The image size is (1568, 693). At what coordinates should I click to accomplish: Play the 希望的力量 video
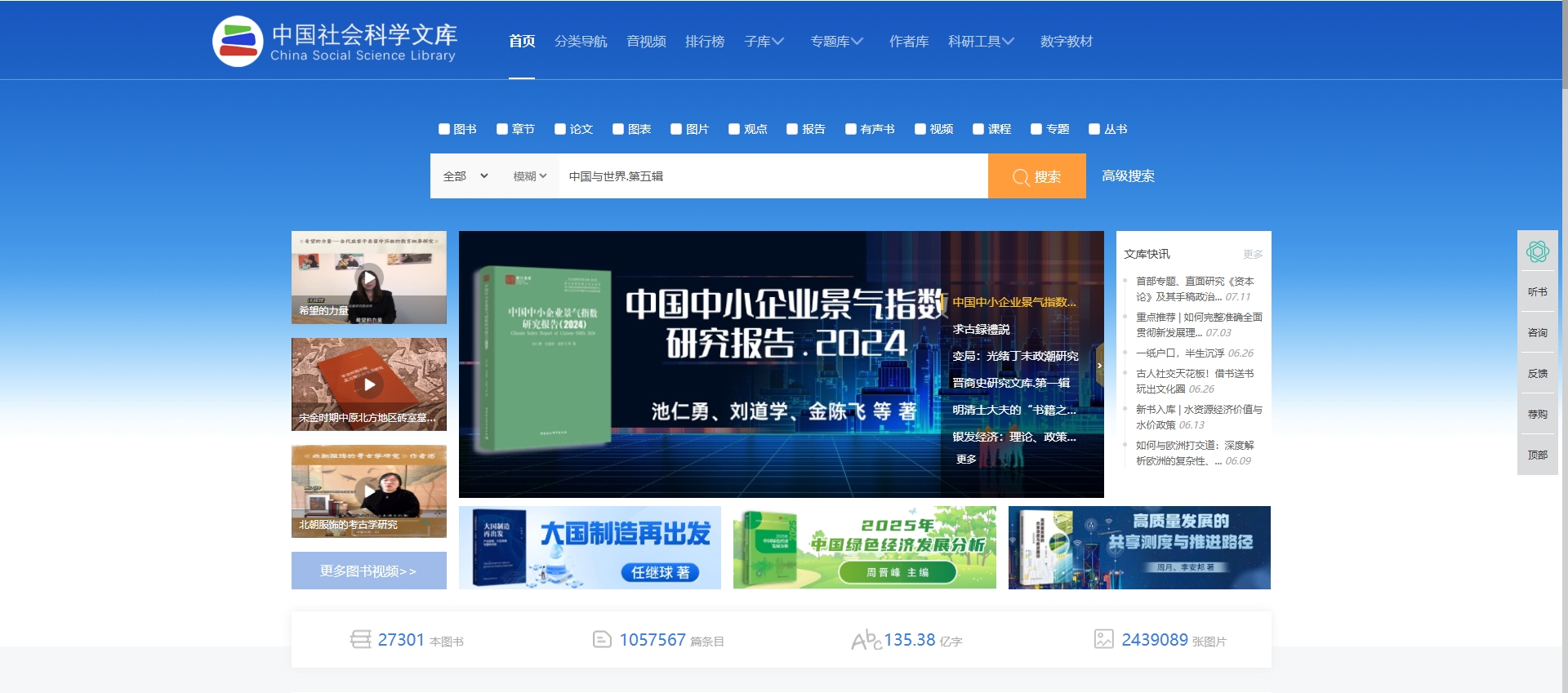[369, 278]
